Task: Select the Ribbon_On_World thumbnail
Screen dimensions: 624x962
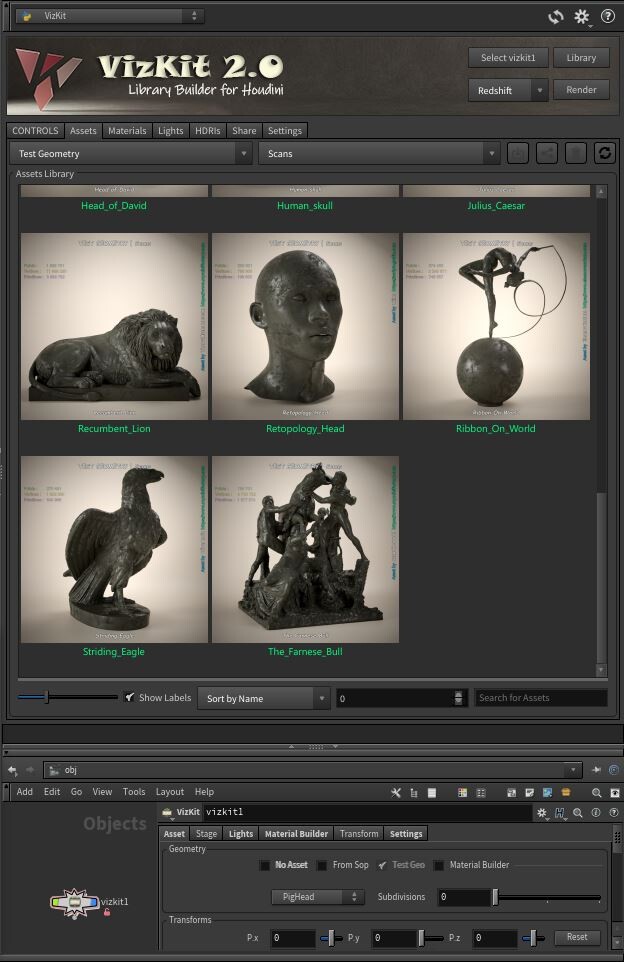Action: (x=496, y=326)
